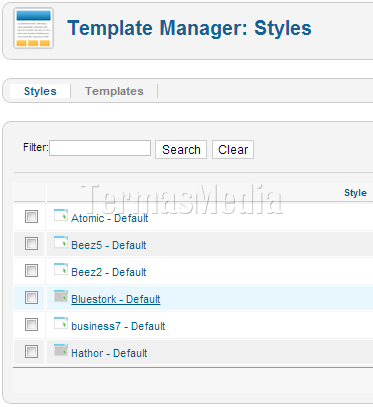Open the Hathor - Default style
Image resolution: width=373 pixels, height=407 pixels.
click(109, 353)
